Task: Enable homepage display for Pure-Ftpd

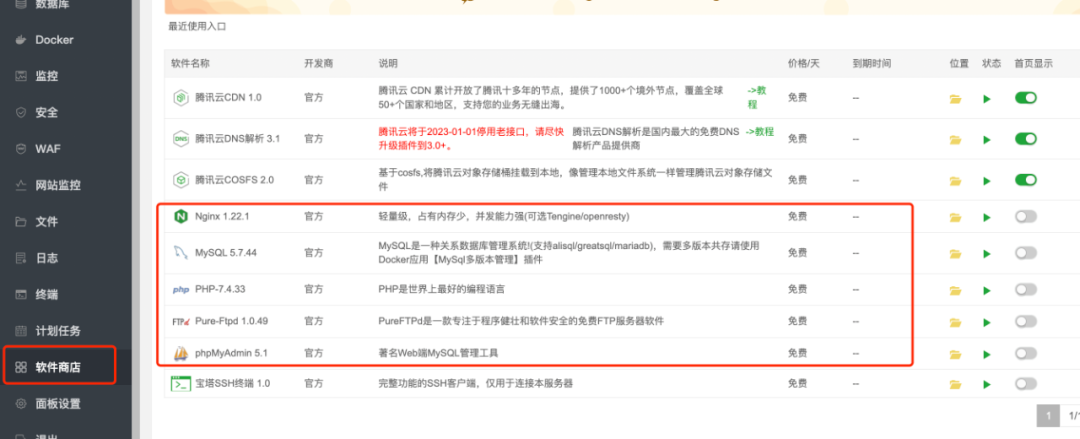Action: coord(1026,321)
